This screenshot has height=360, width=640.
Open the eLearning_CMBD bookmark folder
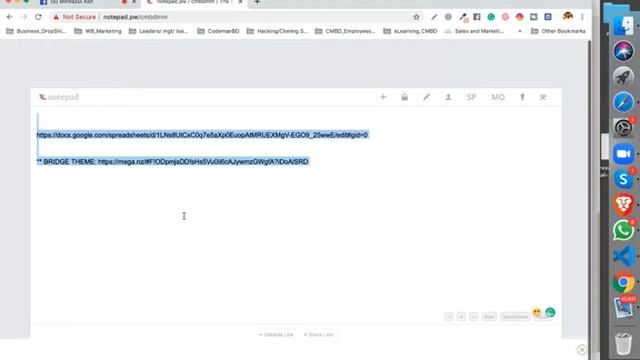[410, 31]
